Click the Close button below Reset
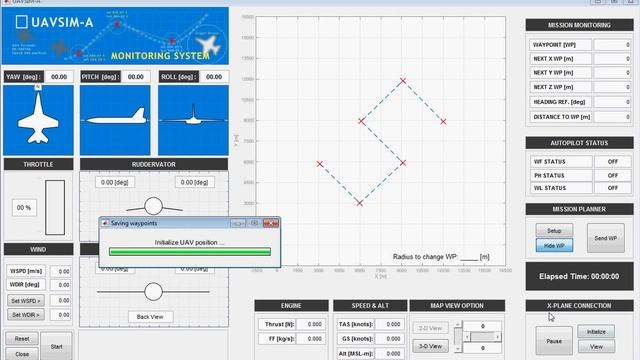 [x=22, y=354]
